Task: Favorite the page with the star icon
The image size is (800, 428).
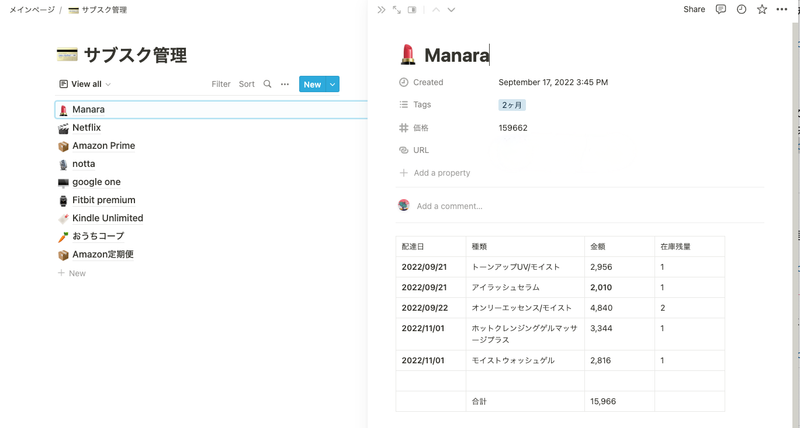Action: [762, 9]
